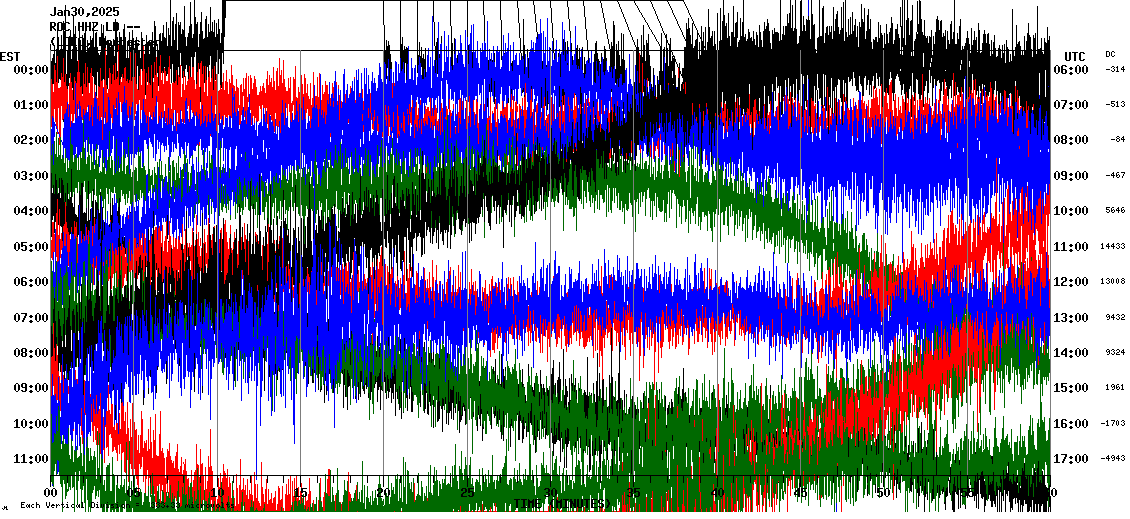Image resolution: width=1130 pixels, height=519 pixels.
Task: Click the 16:00 UTC time label
Action: point(1070,424)
